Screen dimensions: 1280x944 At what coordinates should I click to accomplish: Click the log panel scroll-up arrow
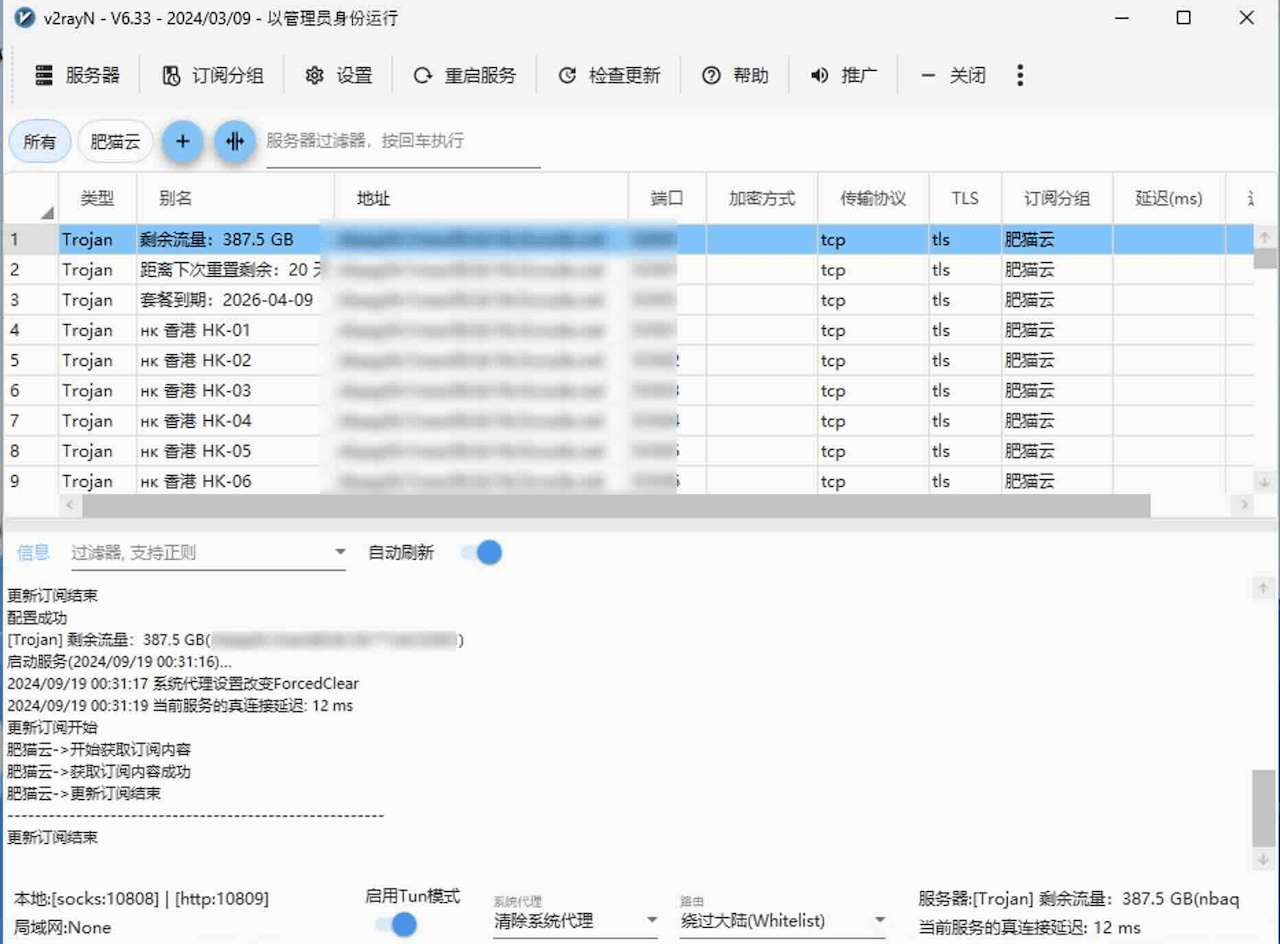pyautogui.click(x=1265, y=588)
